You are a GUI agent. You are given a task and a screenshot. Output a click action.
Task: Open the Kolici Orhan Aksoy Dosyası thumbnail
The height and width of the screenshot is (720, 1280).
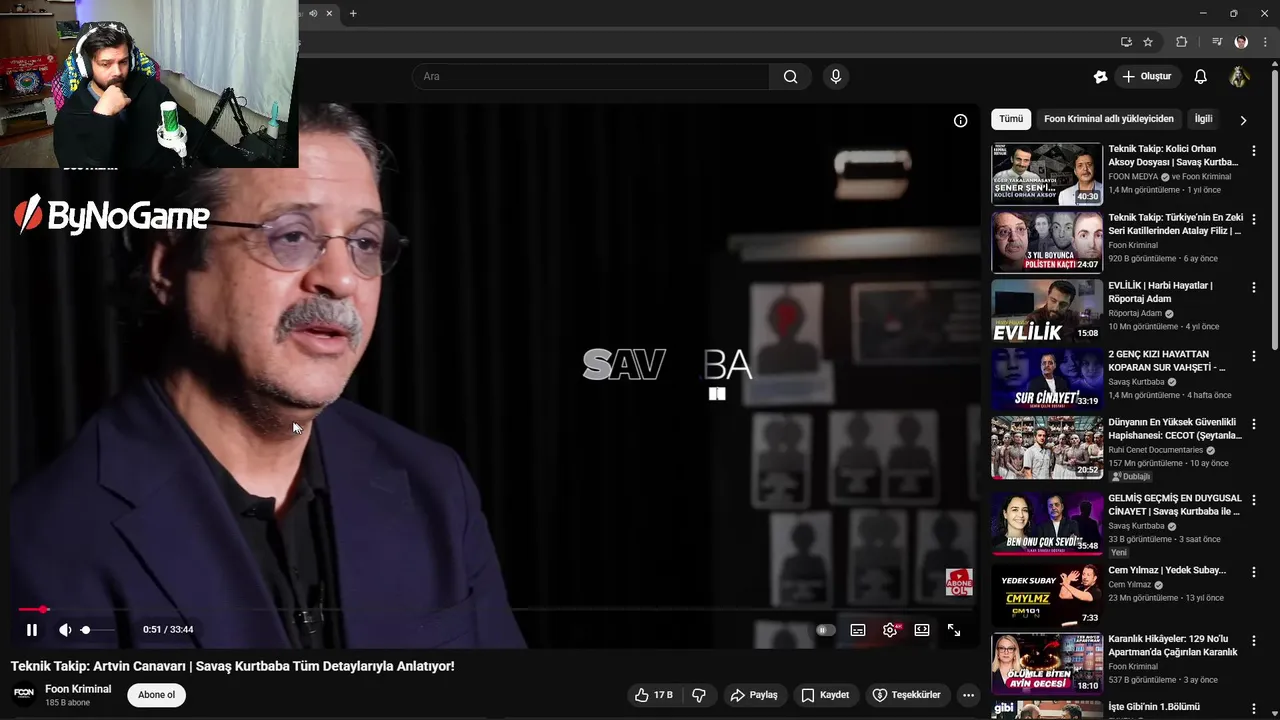1047,173
